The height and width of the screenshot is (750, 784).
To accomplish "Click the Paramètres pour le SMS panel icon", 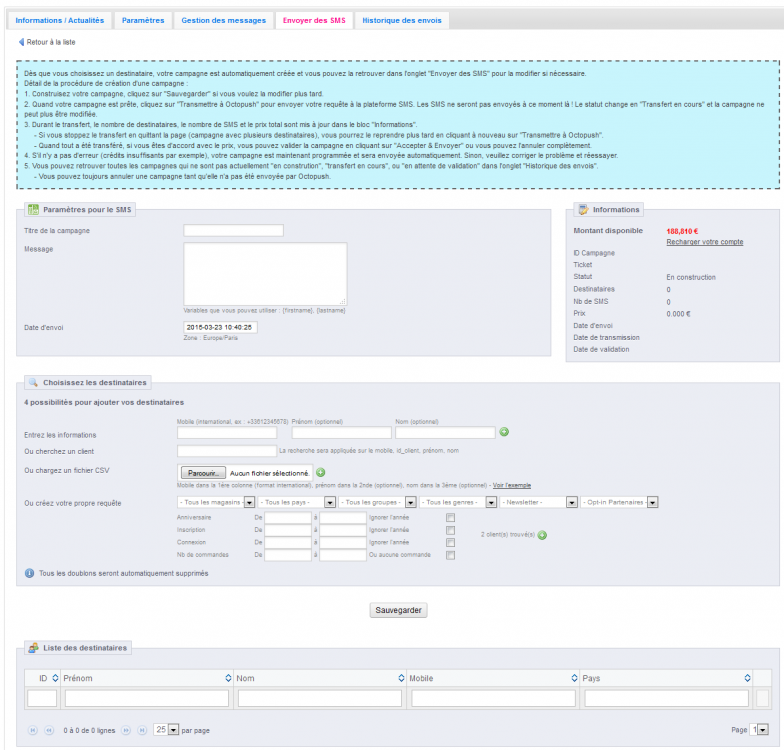I will pyautogui.click(x=34, y=210).
